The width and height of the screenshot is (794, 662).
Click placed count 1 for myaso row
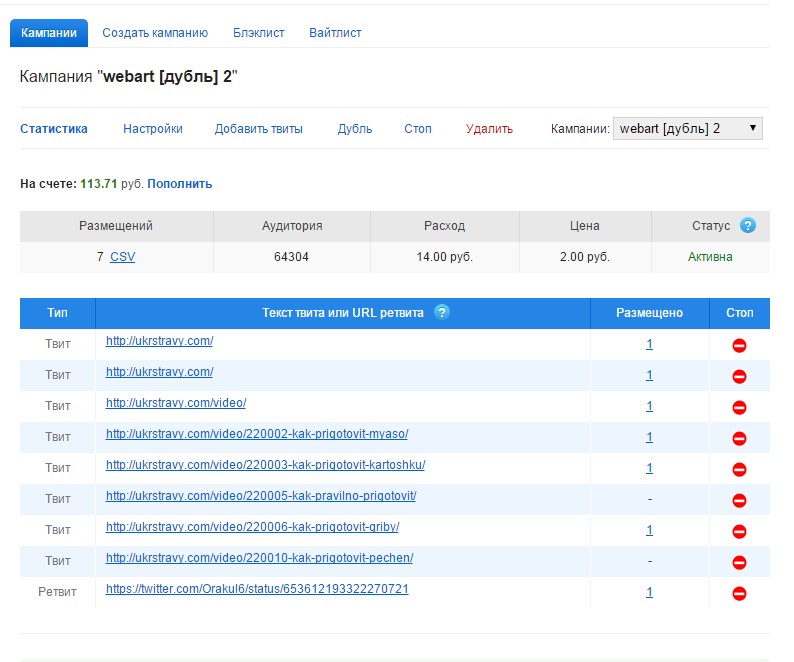(x=649, y=437)
